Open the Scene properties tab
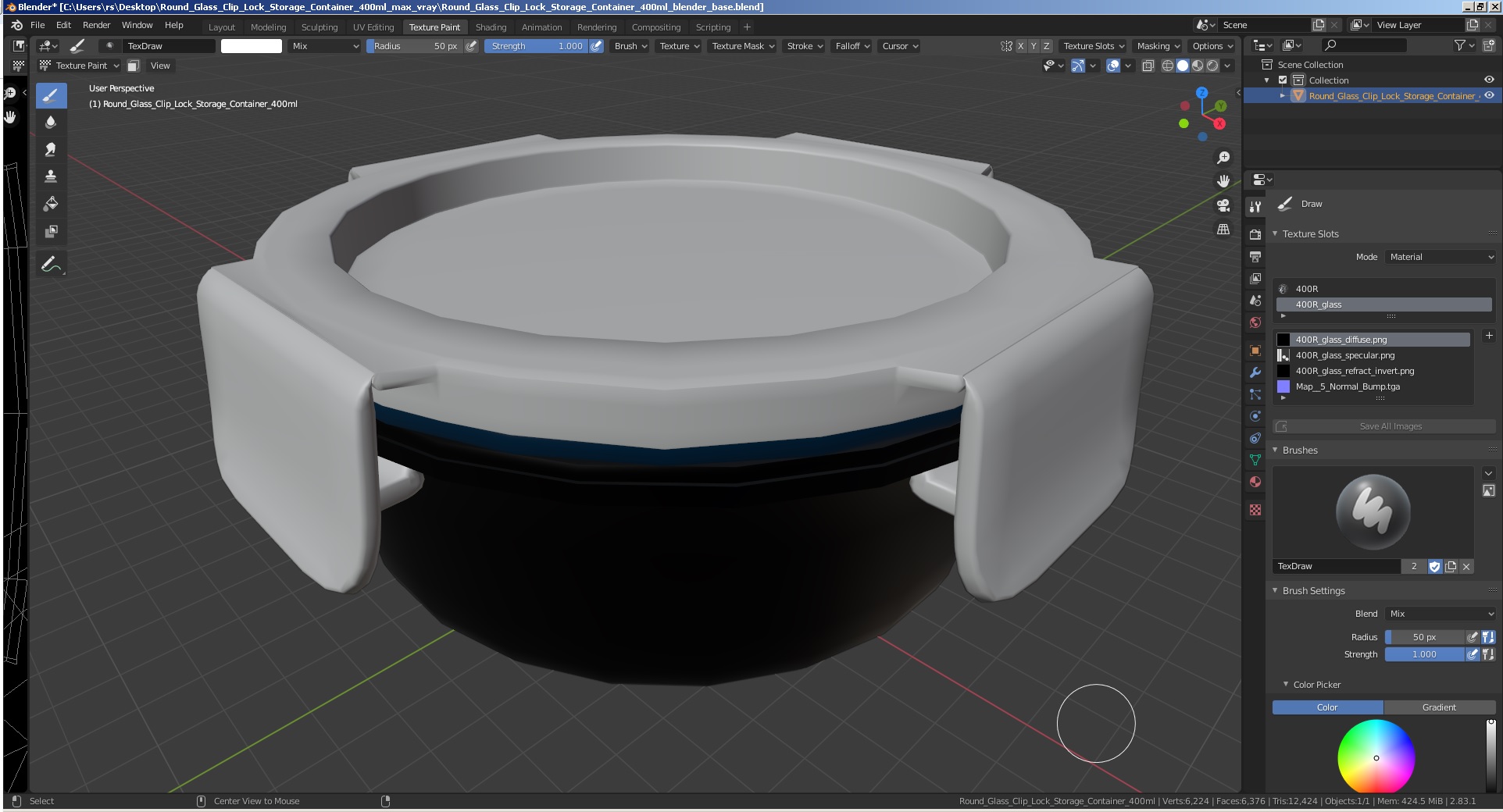The height and width of the screenshot is (812, 1503). coord(1255,300)
